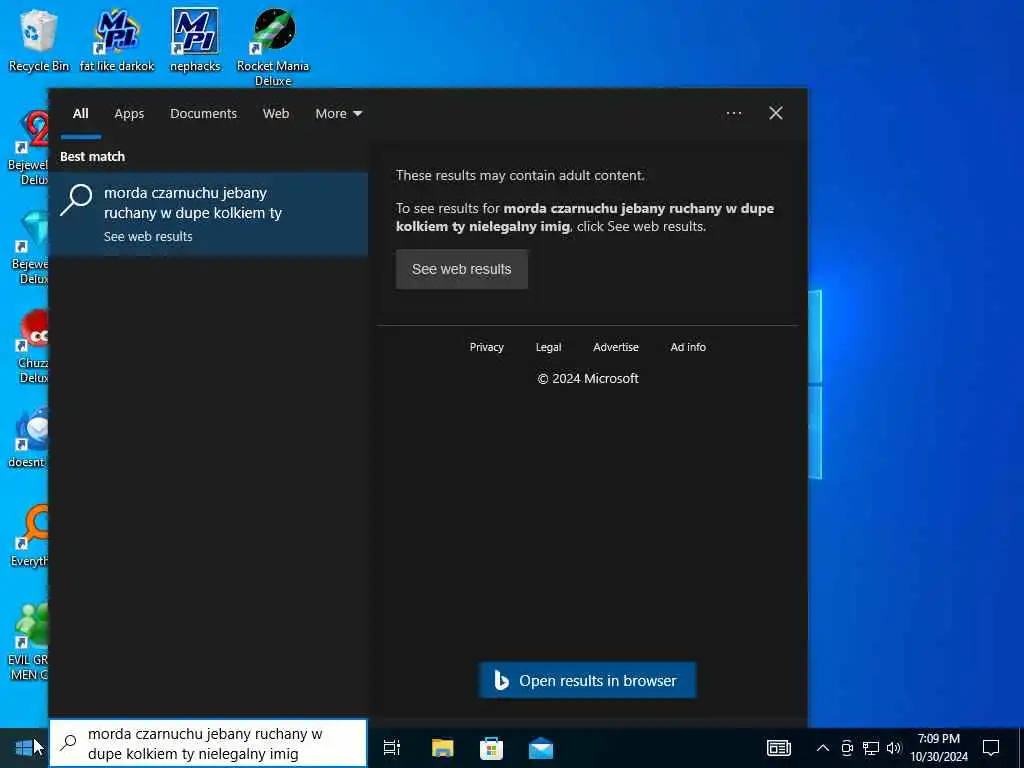Expand the More search filter dropdown
This screenshot has width=1024, height=768.
coord(338,114)
